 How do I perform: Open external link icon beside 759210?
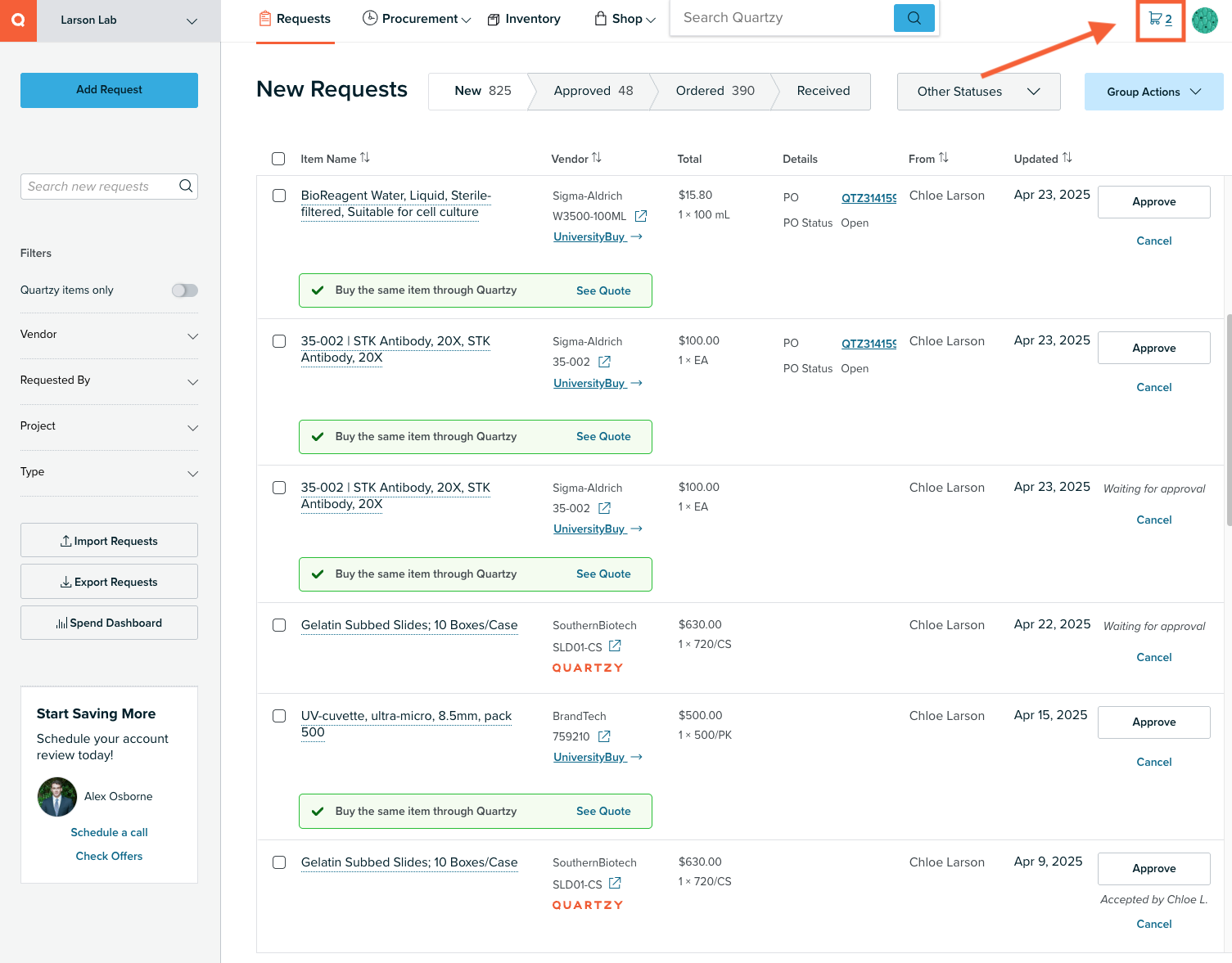coord(604,736)
